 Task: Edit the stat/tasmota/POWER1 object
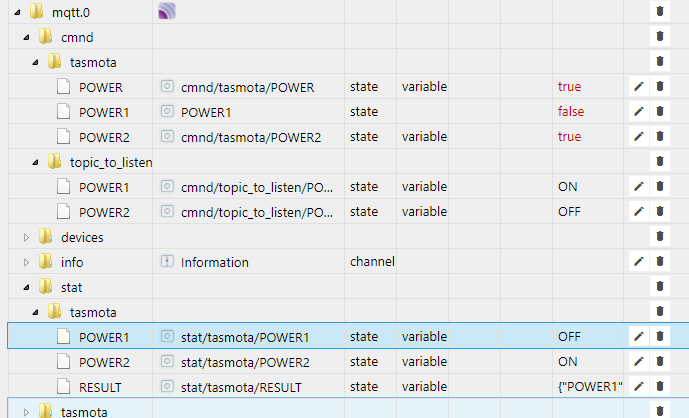point(638,337)
